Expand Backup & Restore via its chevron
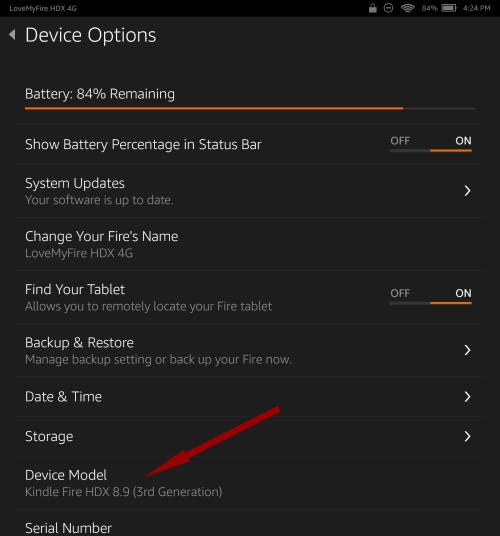 point(467,350)
